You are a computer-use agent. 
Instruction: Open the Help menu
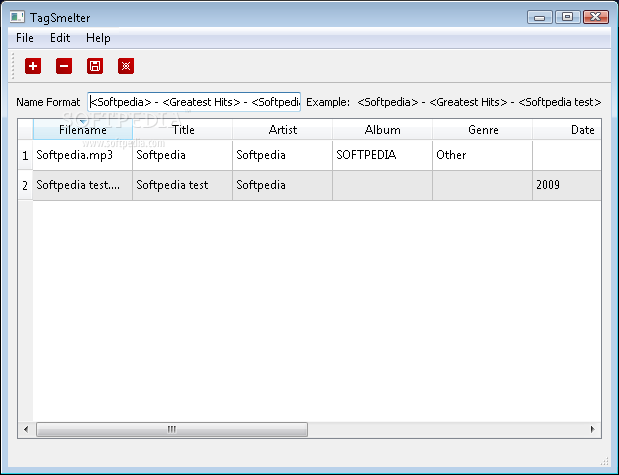(x=98, y=38)
